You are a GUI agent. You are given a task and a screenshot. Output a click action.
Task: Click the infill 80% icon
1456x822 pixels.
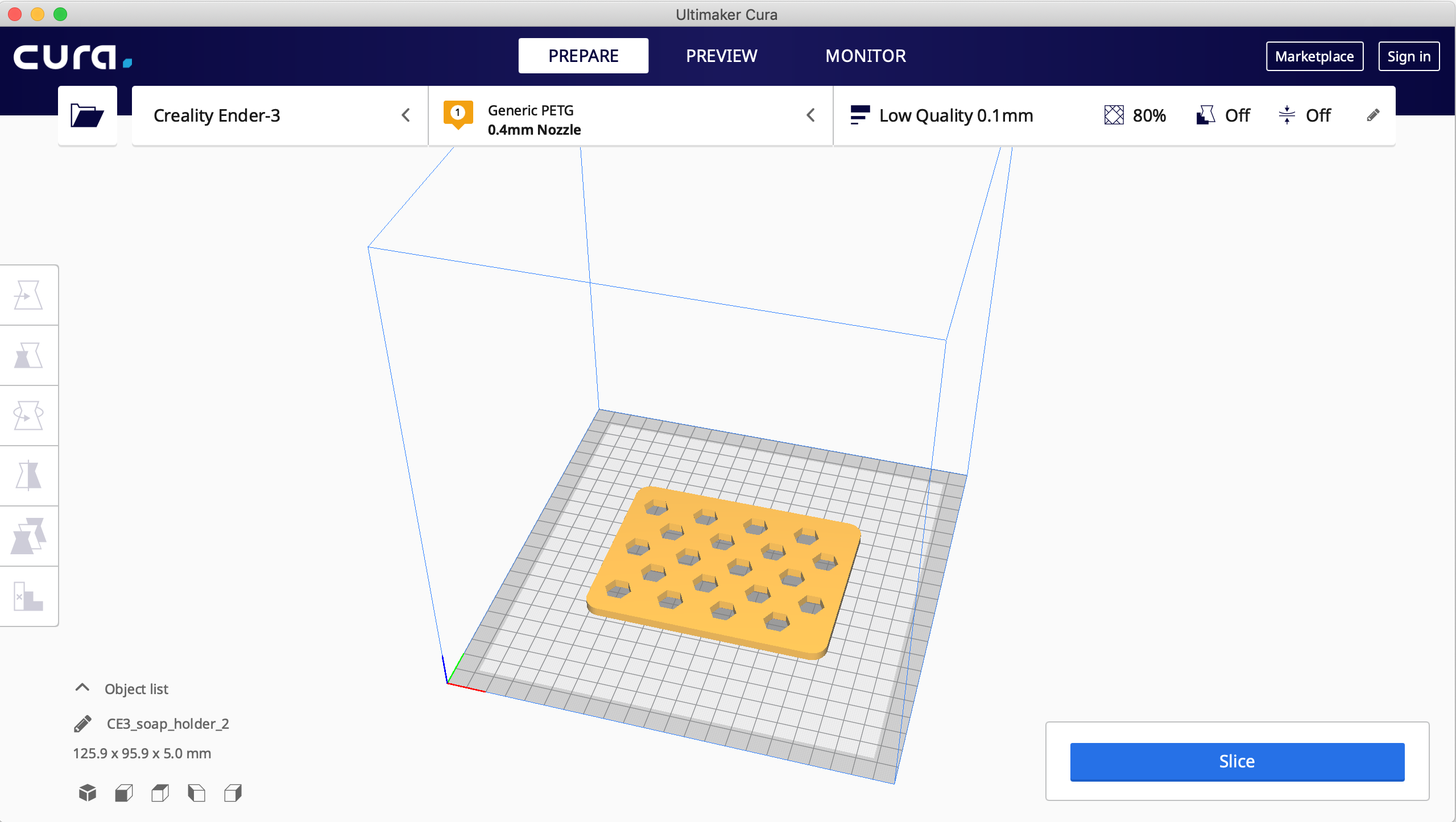tap(1114, 115)
